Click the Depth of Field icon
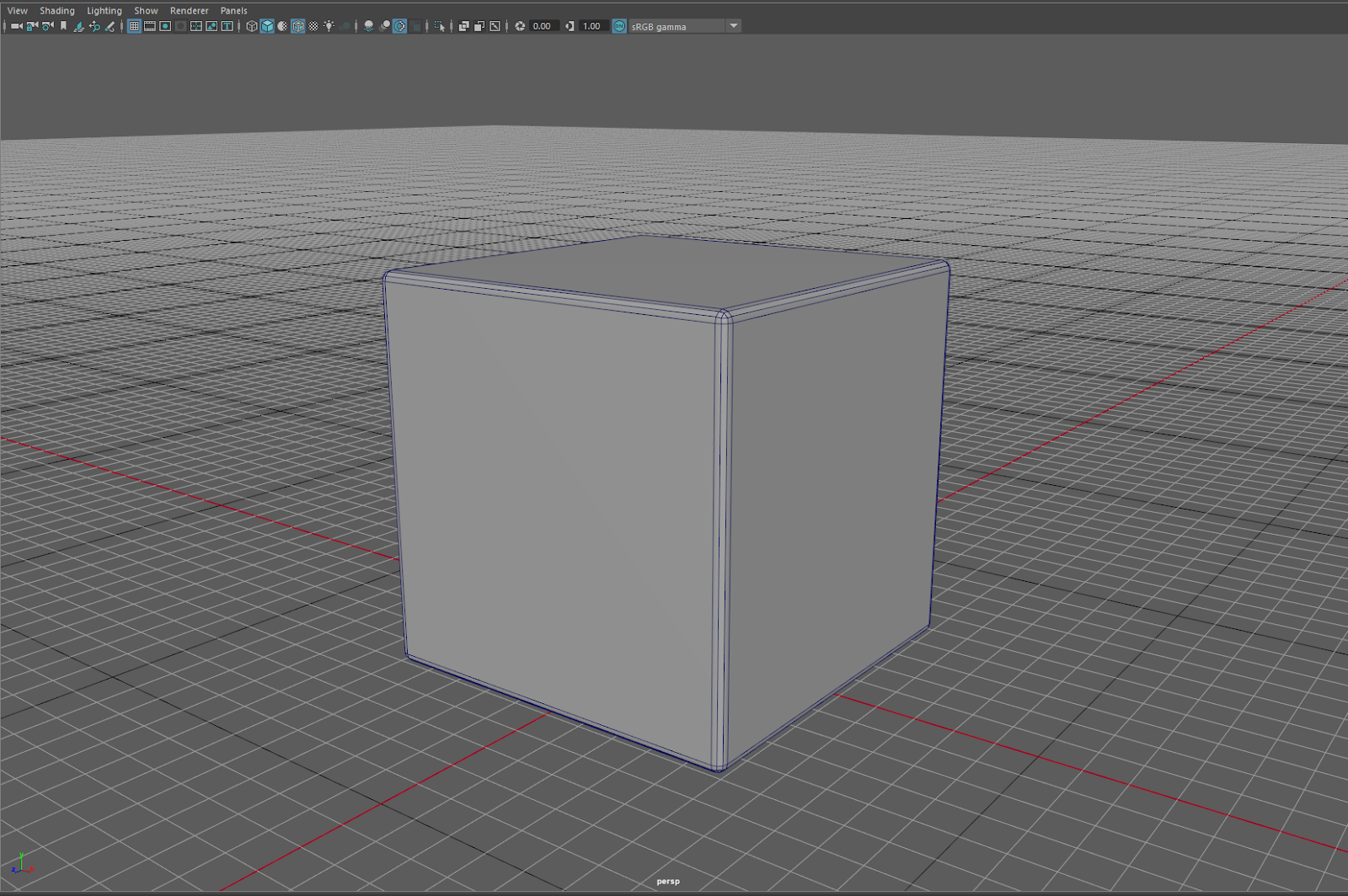The image size is (1348, 896). [415, 26]
